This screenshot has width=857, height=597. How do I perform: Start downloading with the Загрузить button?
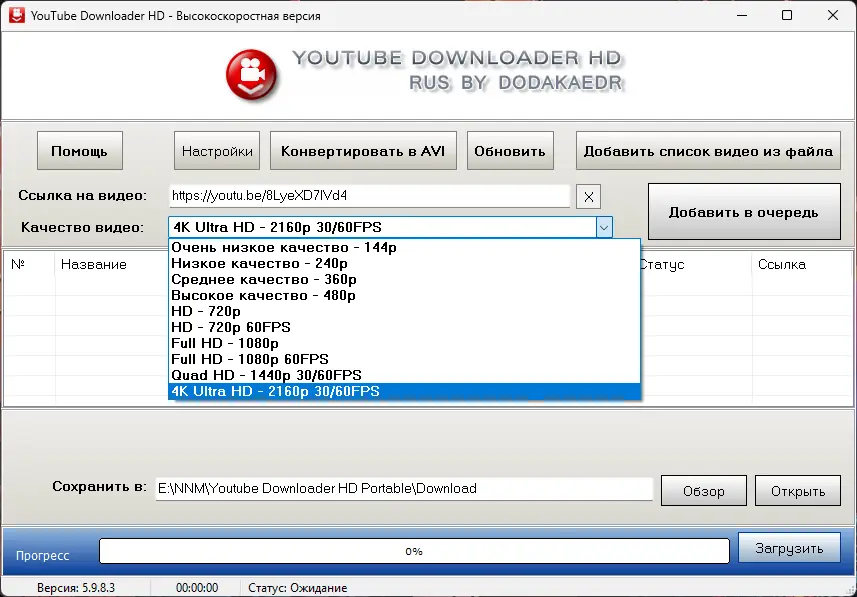(x=788, y=547)
